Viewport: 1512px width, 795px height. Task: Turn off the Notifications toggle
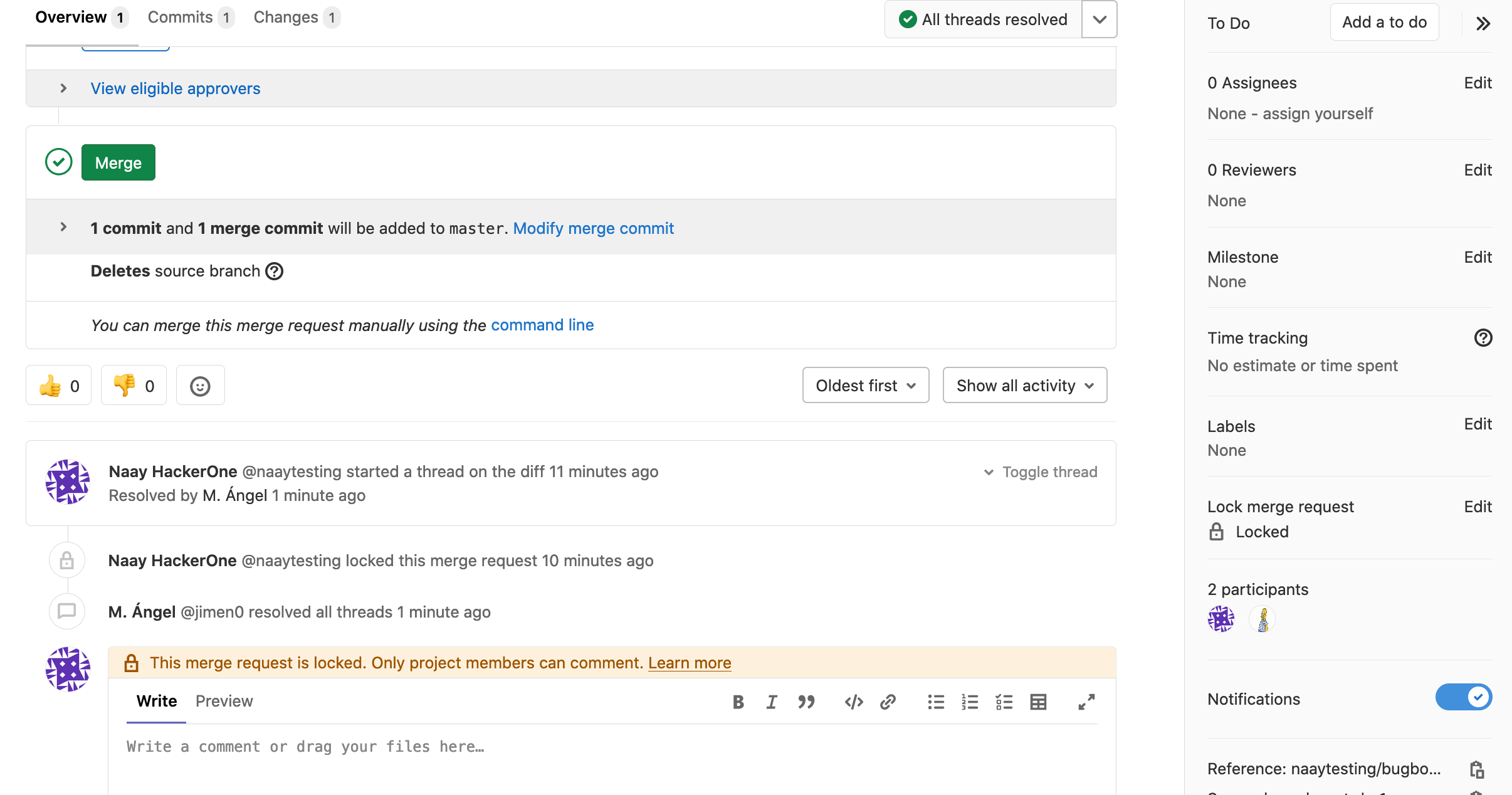[1463, 697]
